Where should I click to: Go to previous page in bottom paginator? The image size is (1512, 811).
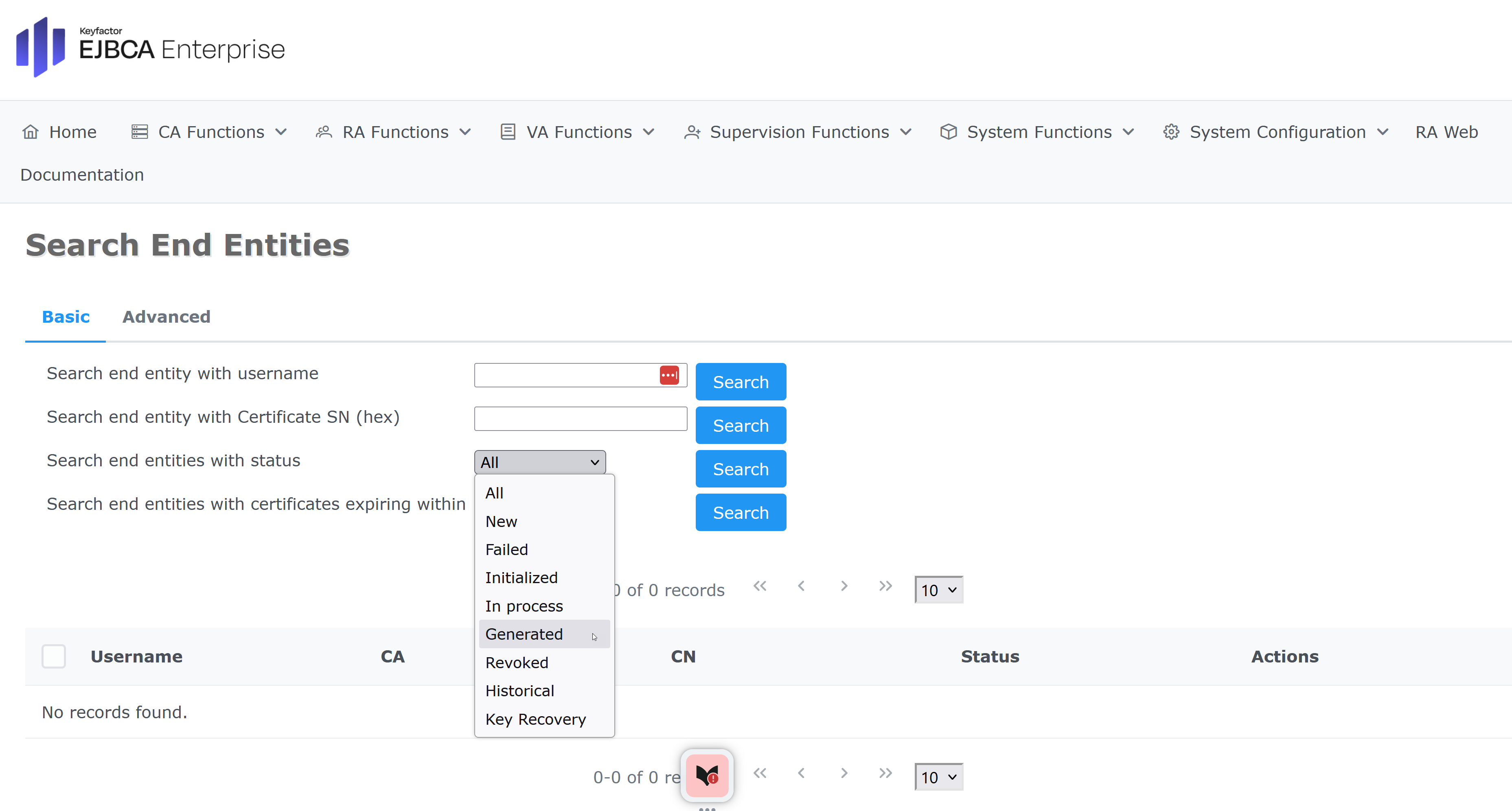pos(801,774)
